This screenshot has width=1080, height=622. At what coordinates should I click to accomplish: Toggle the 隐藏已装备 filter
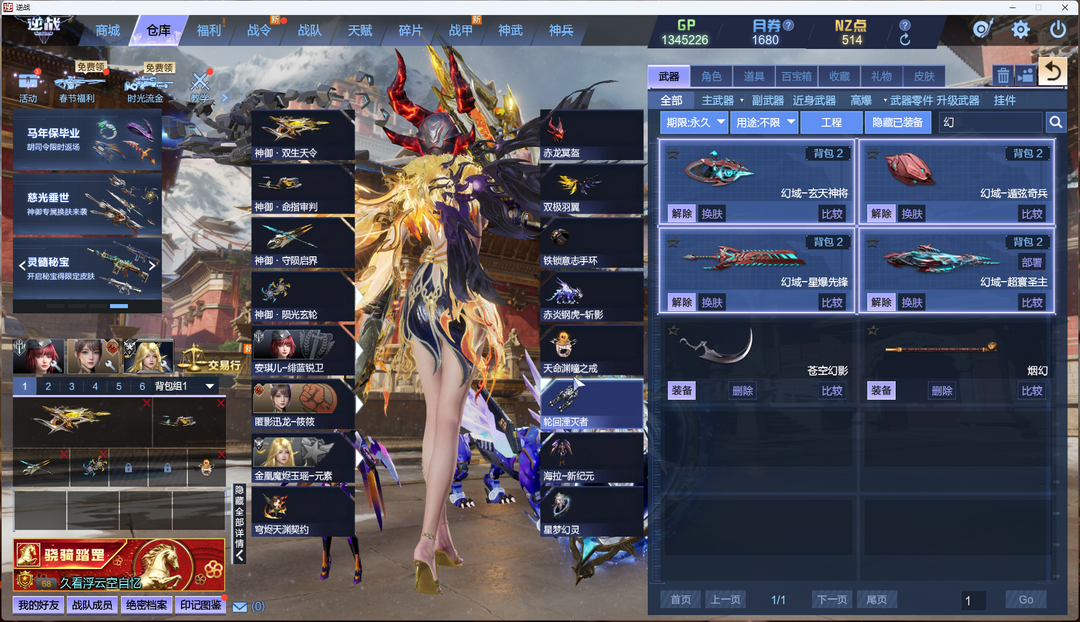[898, 122]
